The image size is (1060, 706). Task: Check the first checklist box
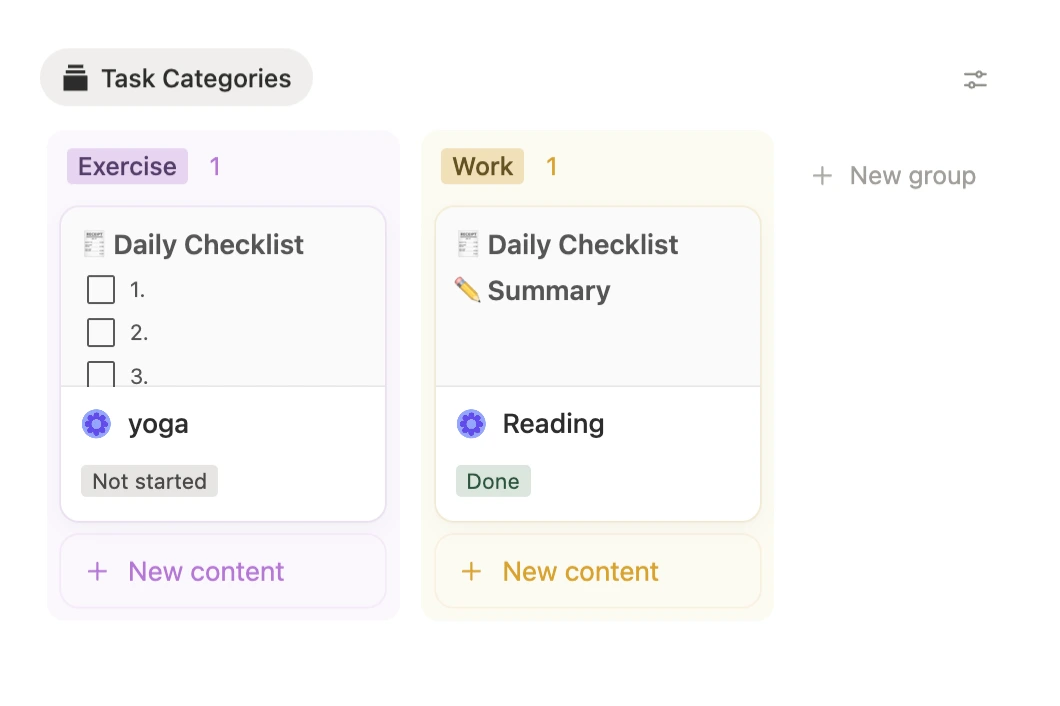coord(101,290)
